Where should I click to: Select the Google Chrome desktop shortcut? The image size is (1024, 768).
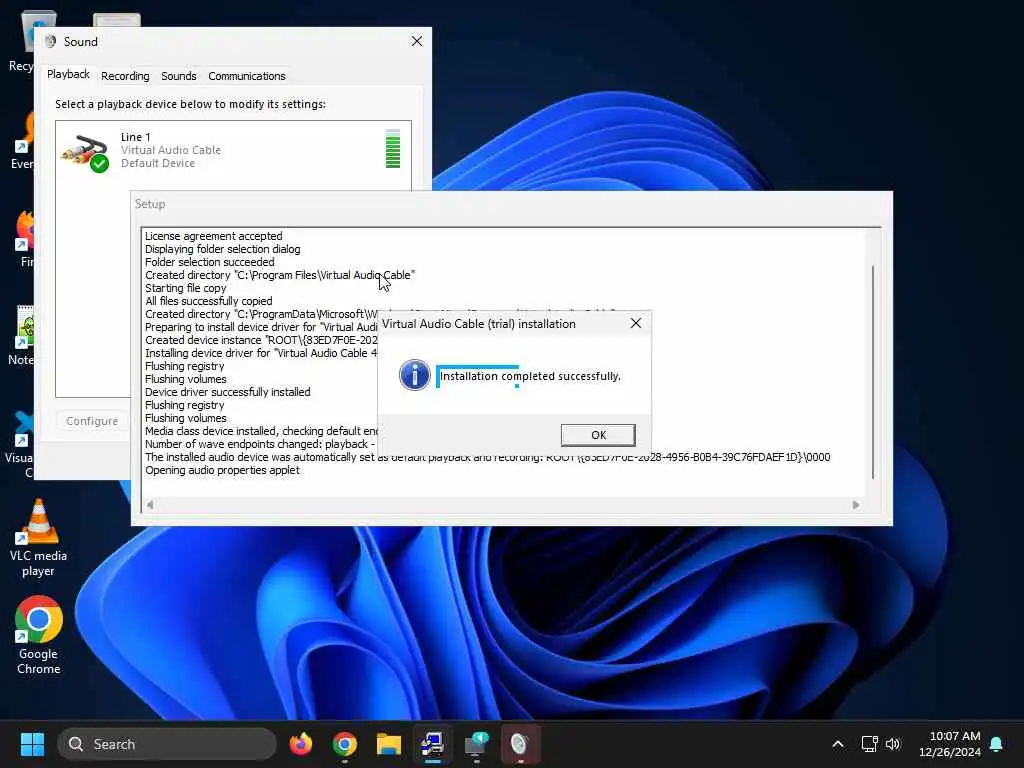pyautogui.click(x=39, y=635)
